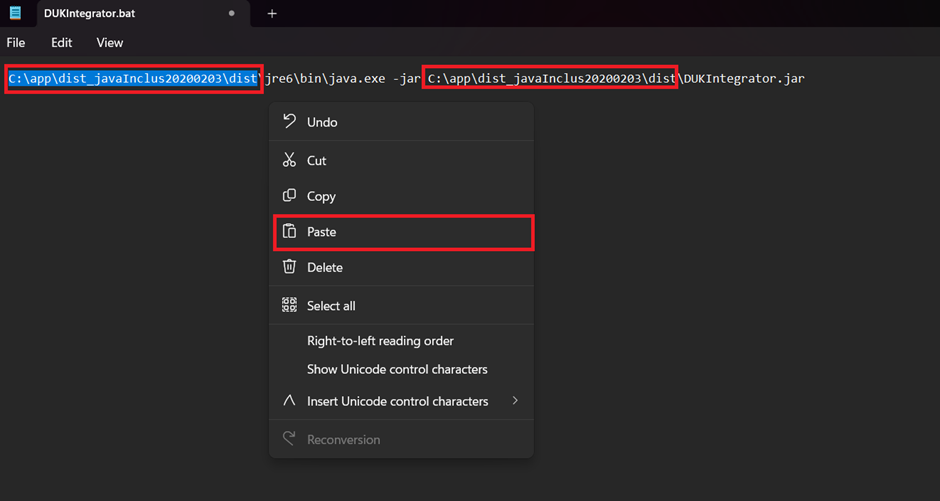This screenshot has height=501, width=940.
Task: Open the File menu
Action: (16, 43)
